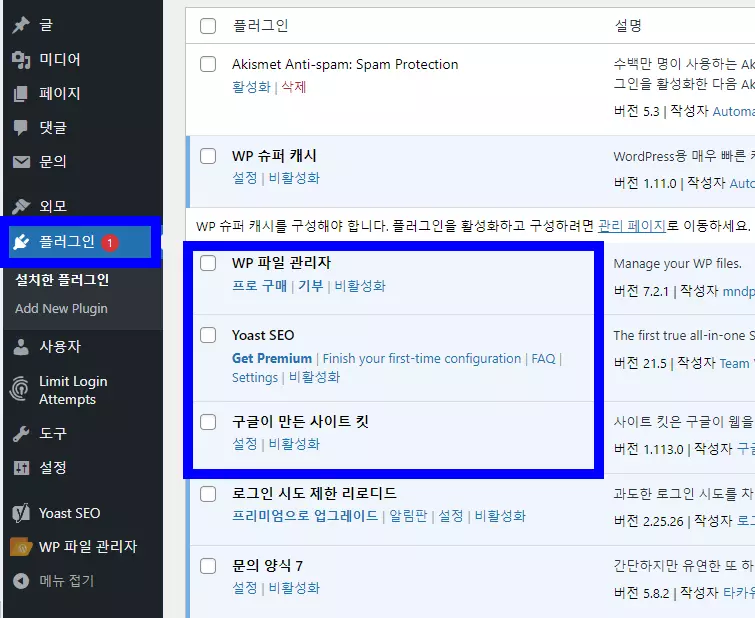Click the Settings (설정) sliders icon

[21, 468]
